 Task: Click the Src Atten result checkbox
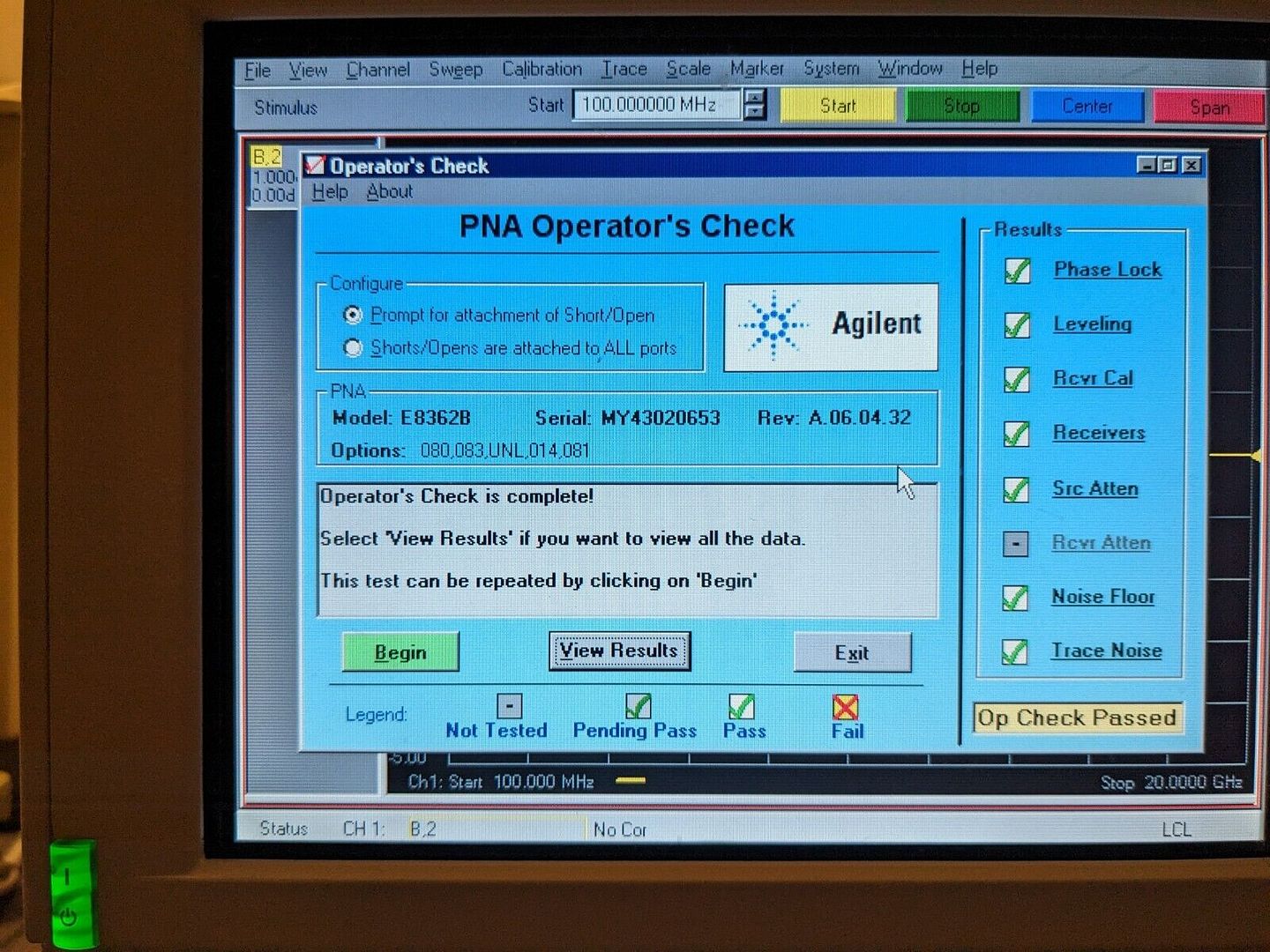pos(1016,489)
